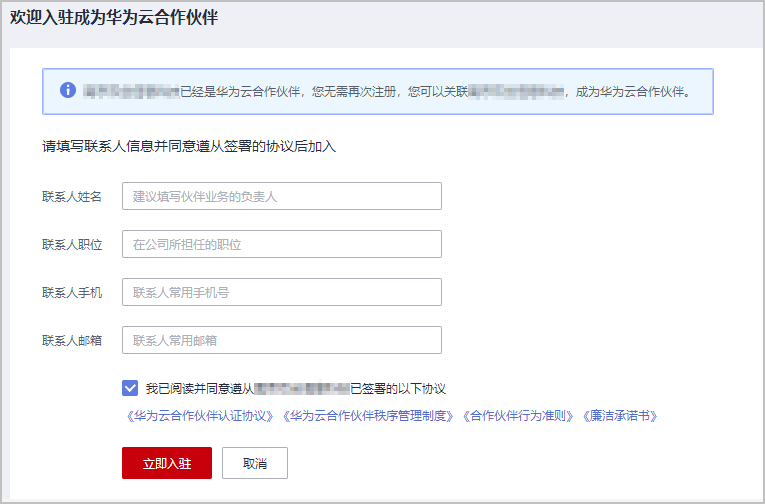The width and height of the screenshot is (765, 504).
Task: Click the red 立即入驻 button
Action: (167, 463)
